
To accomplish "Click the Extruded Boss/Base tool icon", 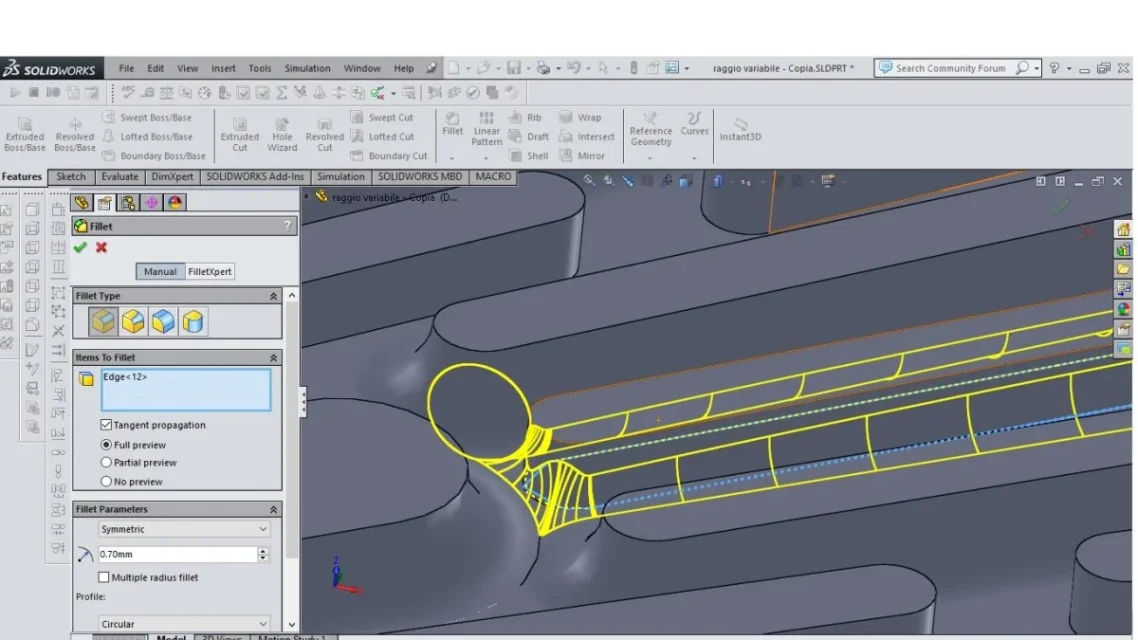I will 25,124.
